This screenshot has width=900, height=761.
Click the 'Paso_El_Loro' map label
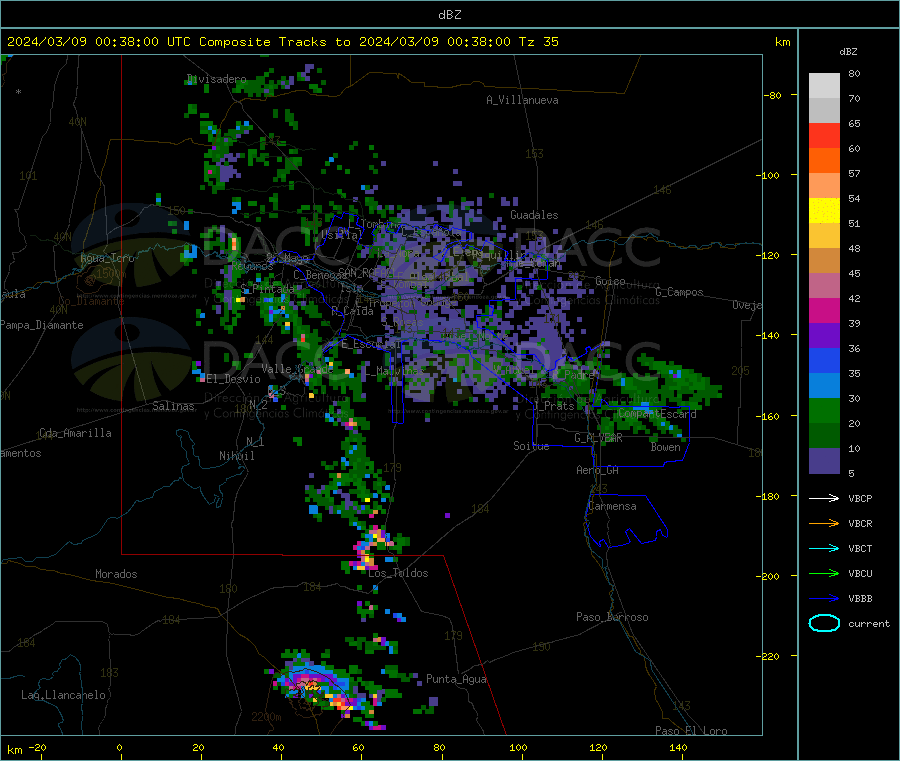pos(691,731)
